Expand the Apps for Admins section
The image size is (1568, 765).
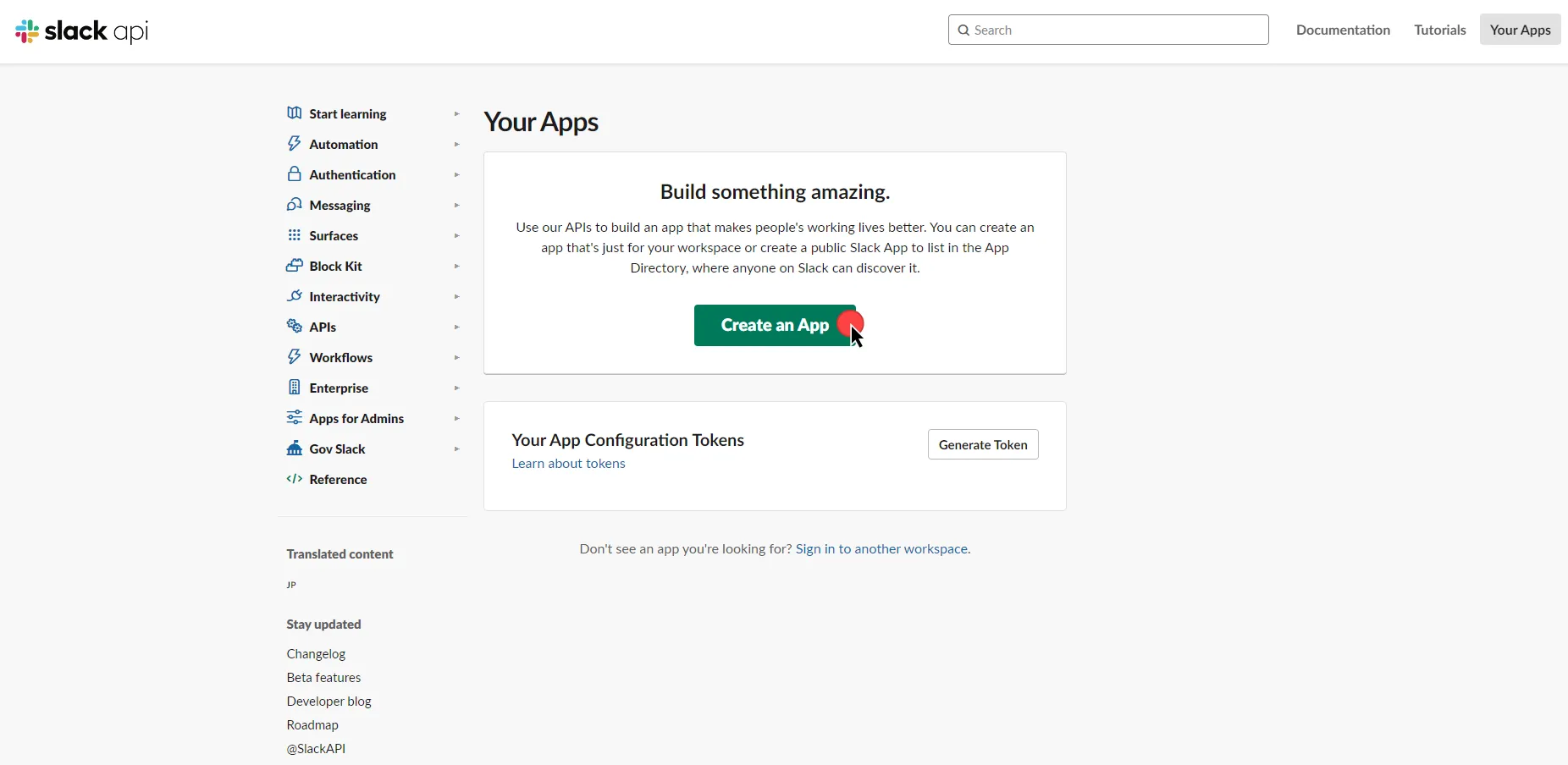(x=456, y=418)
